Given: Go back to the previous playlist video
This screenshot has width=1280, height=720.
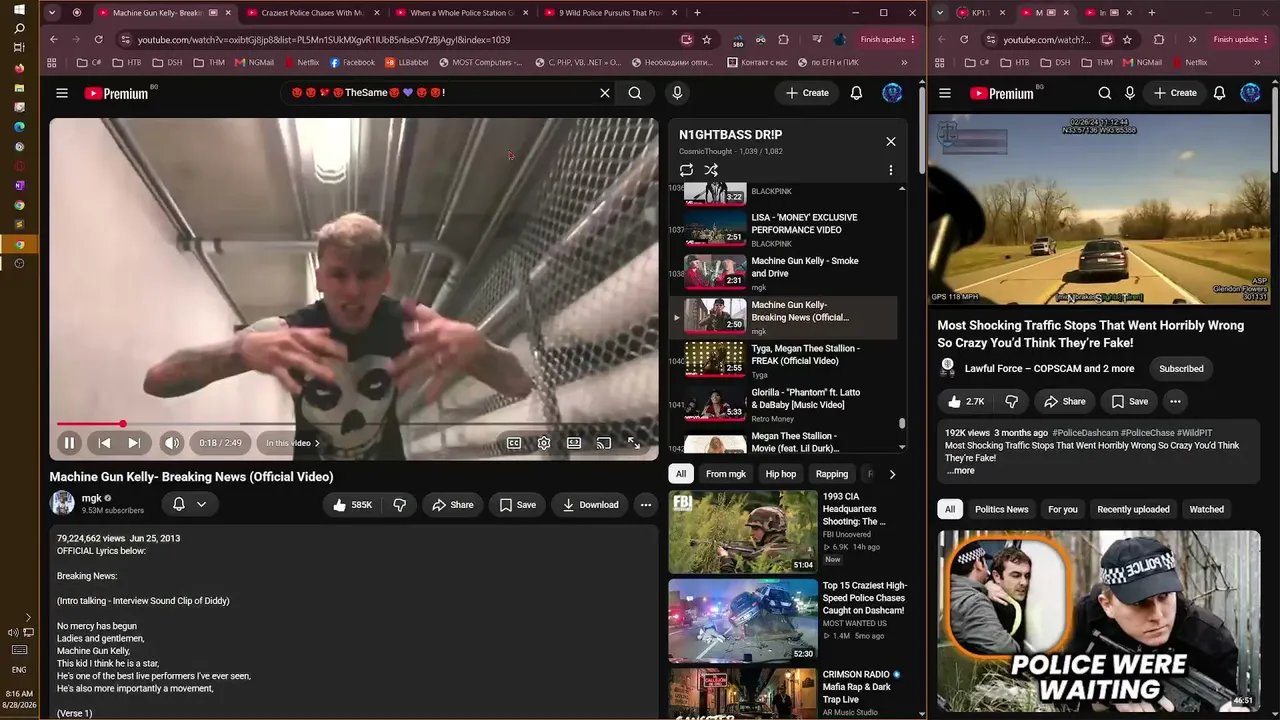Looking at the screenshot, I should [104, 443].
